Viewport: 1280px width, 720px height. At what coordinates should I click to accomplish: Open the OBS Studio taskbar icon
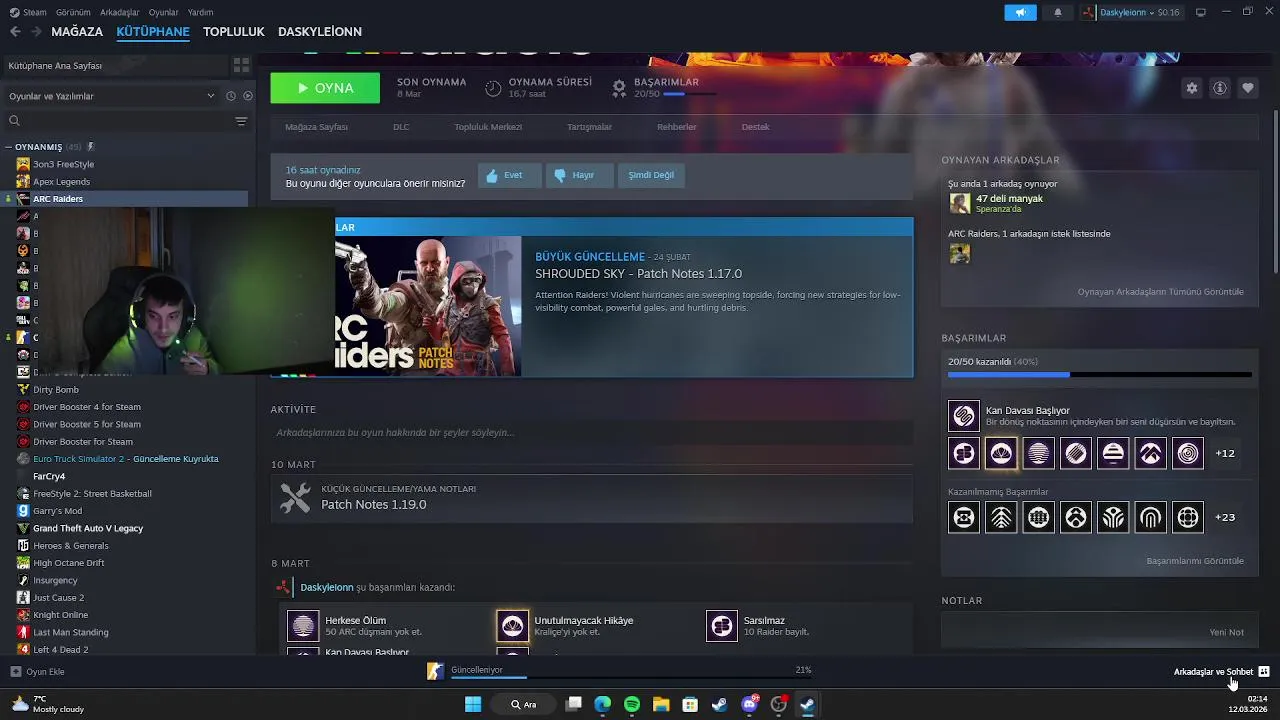pyautogui.click(x=778, y=704)
